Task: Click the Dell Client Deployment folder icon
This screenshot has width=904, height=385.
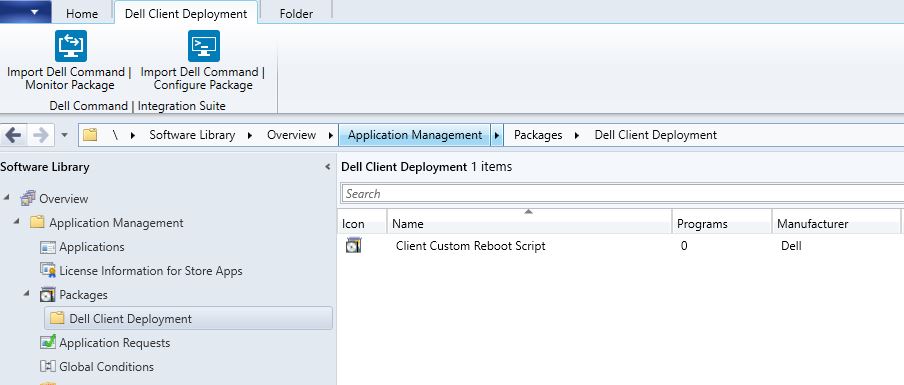Action: 57,318
